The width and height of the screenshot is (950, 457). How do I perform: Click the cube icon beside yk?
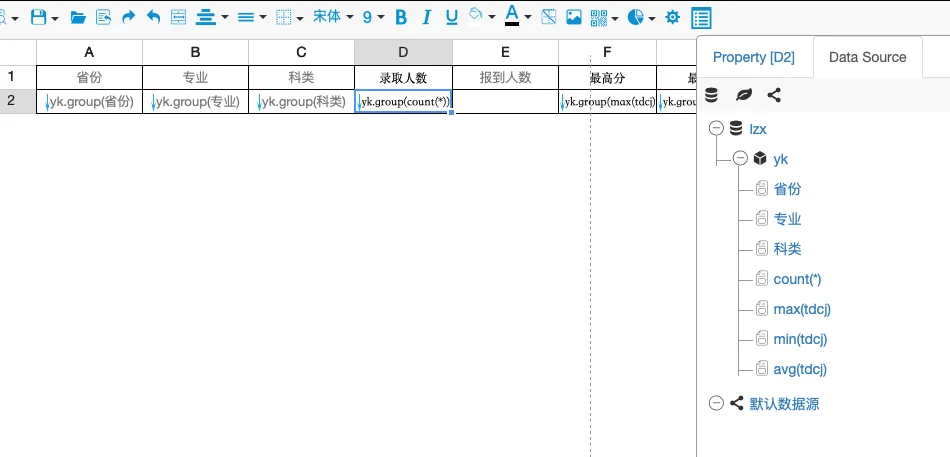point(760,159)
